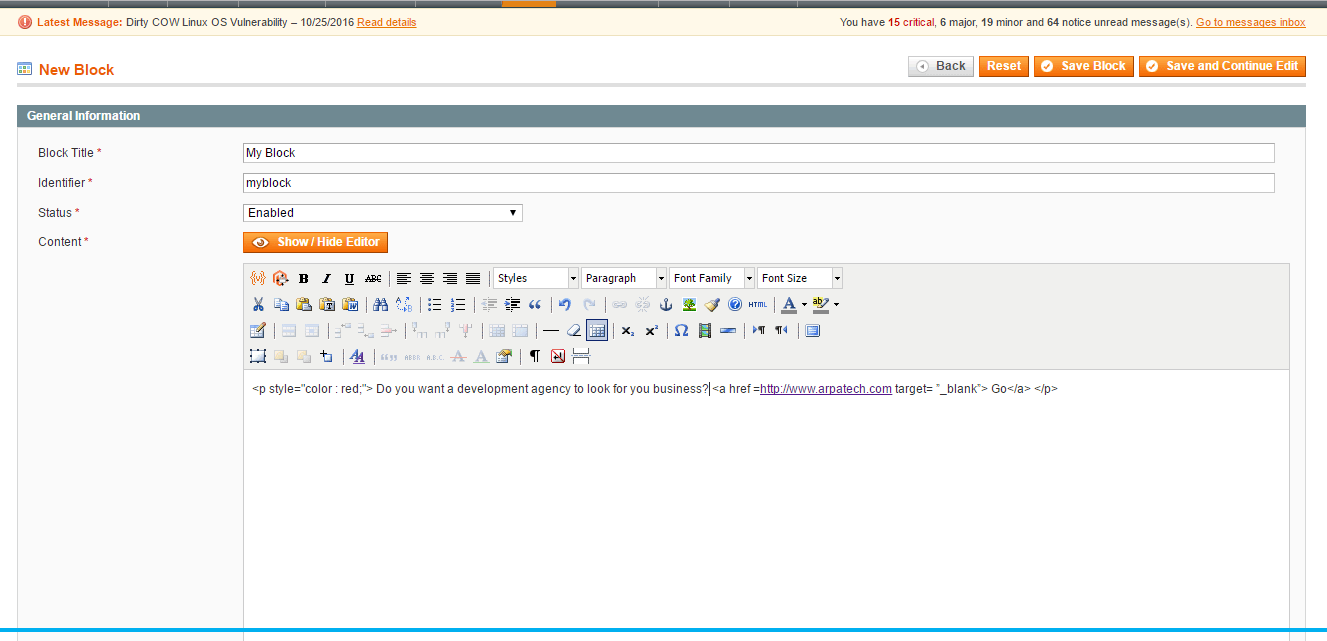1327x641 pixels.
Task: Toggle underline text formatting
Action: [x=349, y=279]
